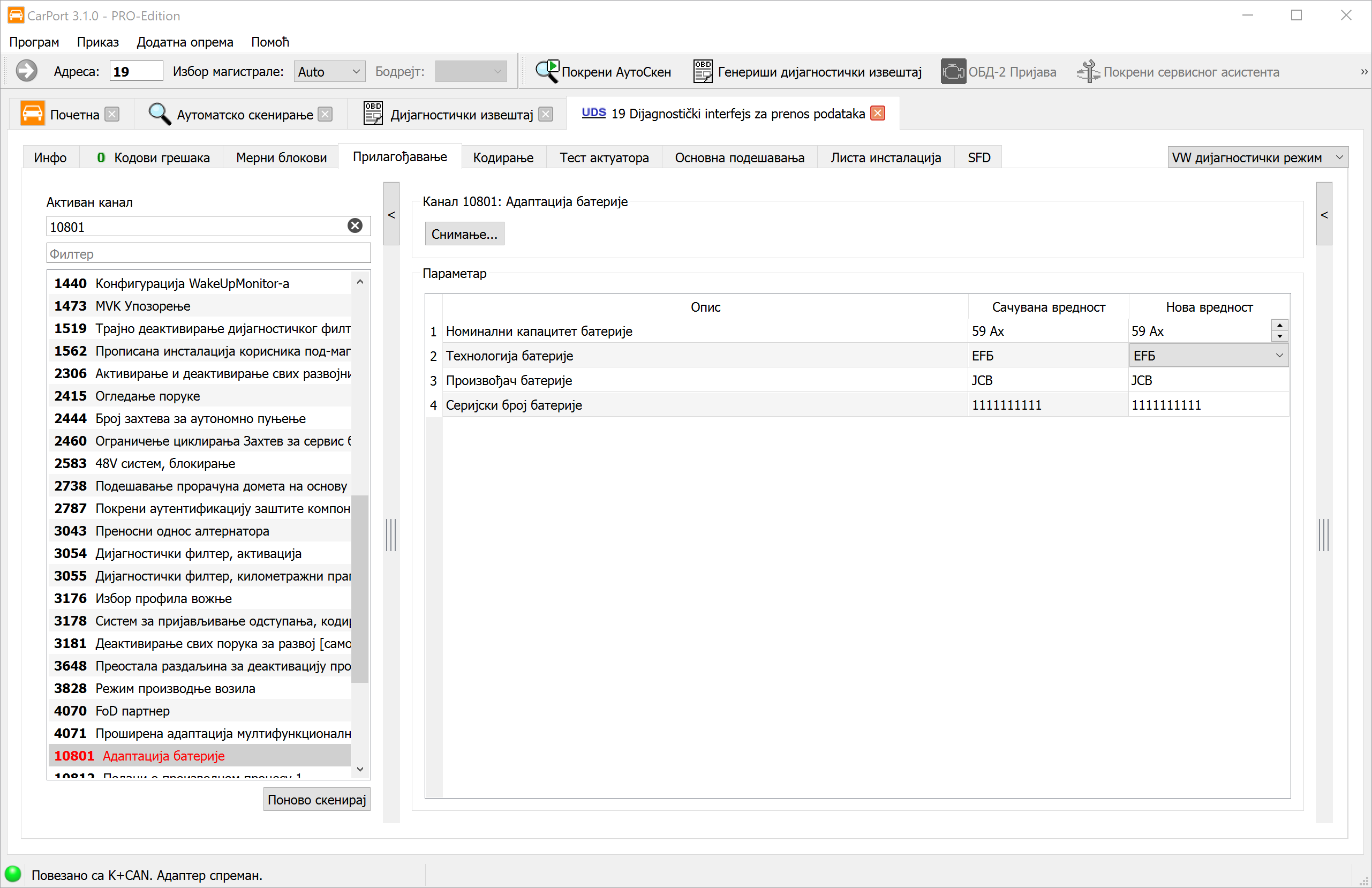Close the Дијагностички извештај tab

[x=545, y=114]
